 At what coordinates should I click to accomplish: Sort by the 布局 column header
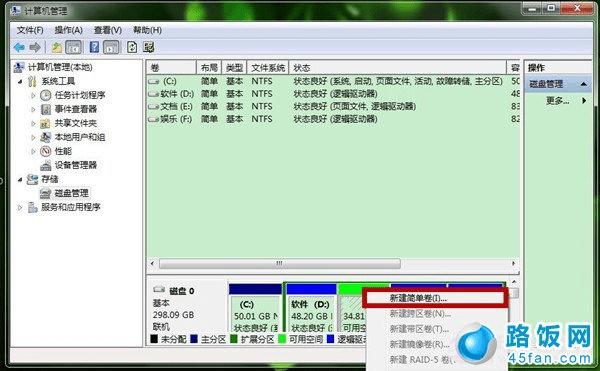(x=209, y=68)
